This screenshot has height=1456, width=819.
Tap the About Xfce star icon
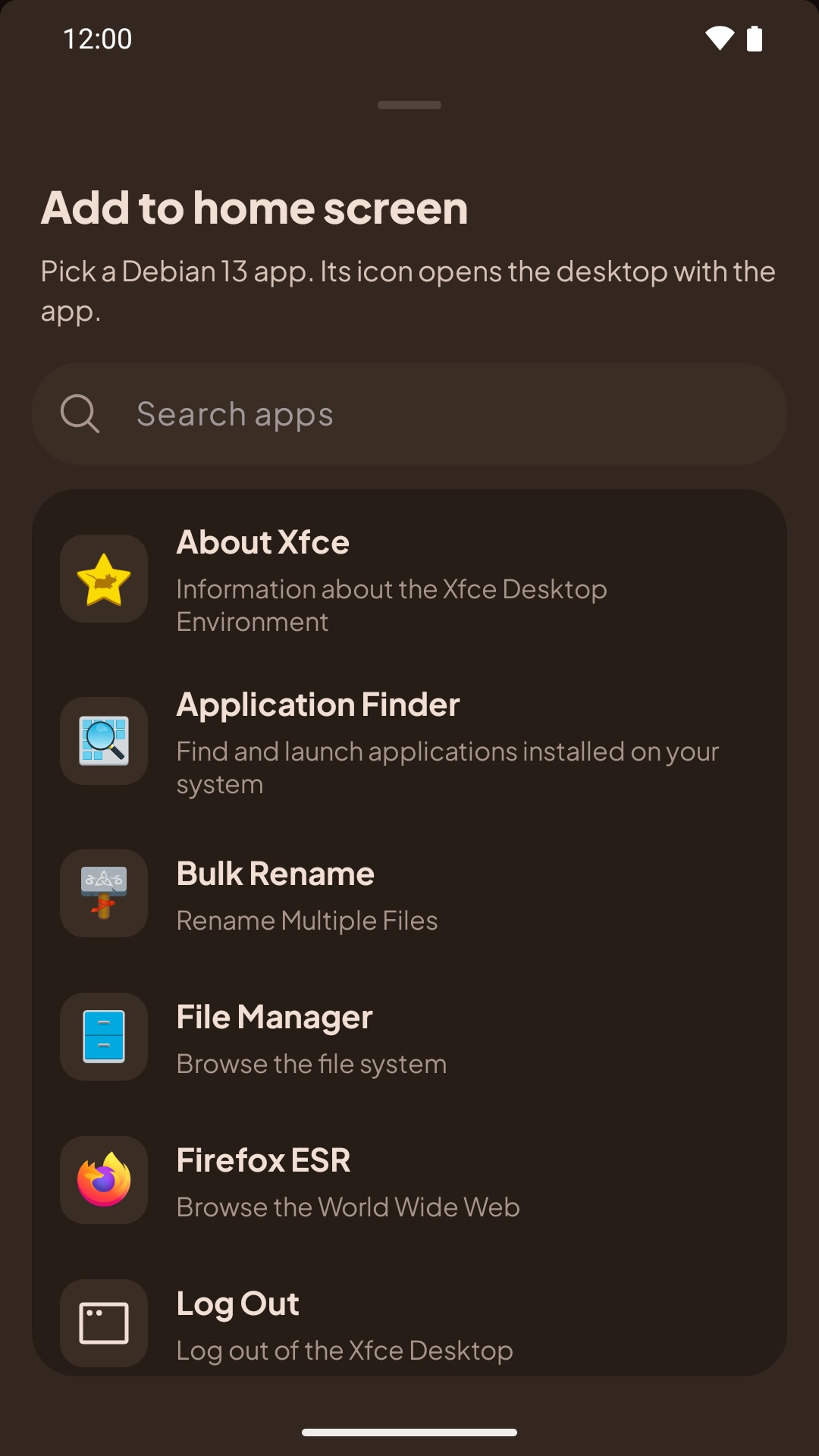pos(104,579)
